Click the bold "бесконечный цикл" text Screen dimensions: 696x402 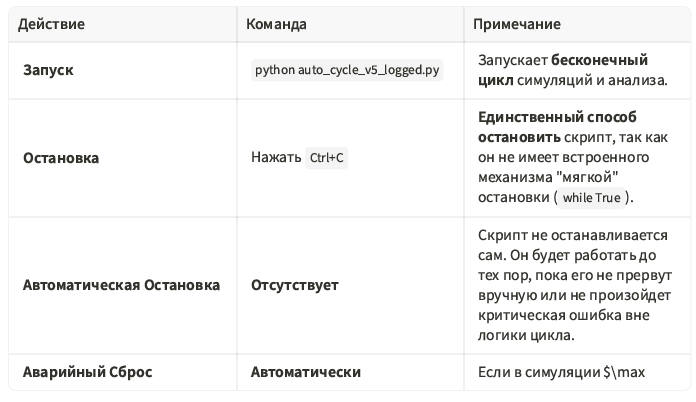tap(563, 70)
